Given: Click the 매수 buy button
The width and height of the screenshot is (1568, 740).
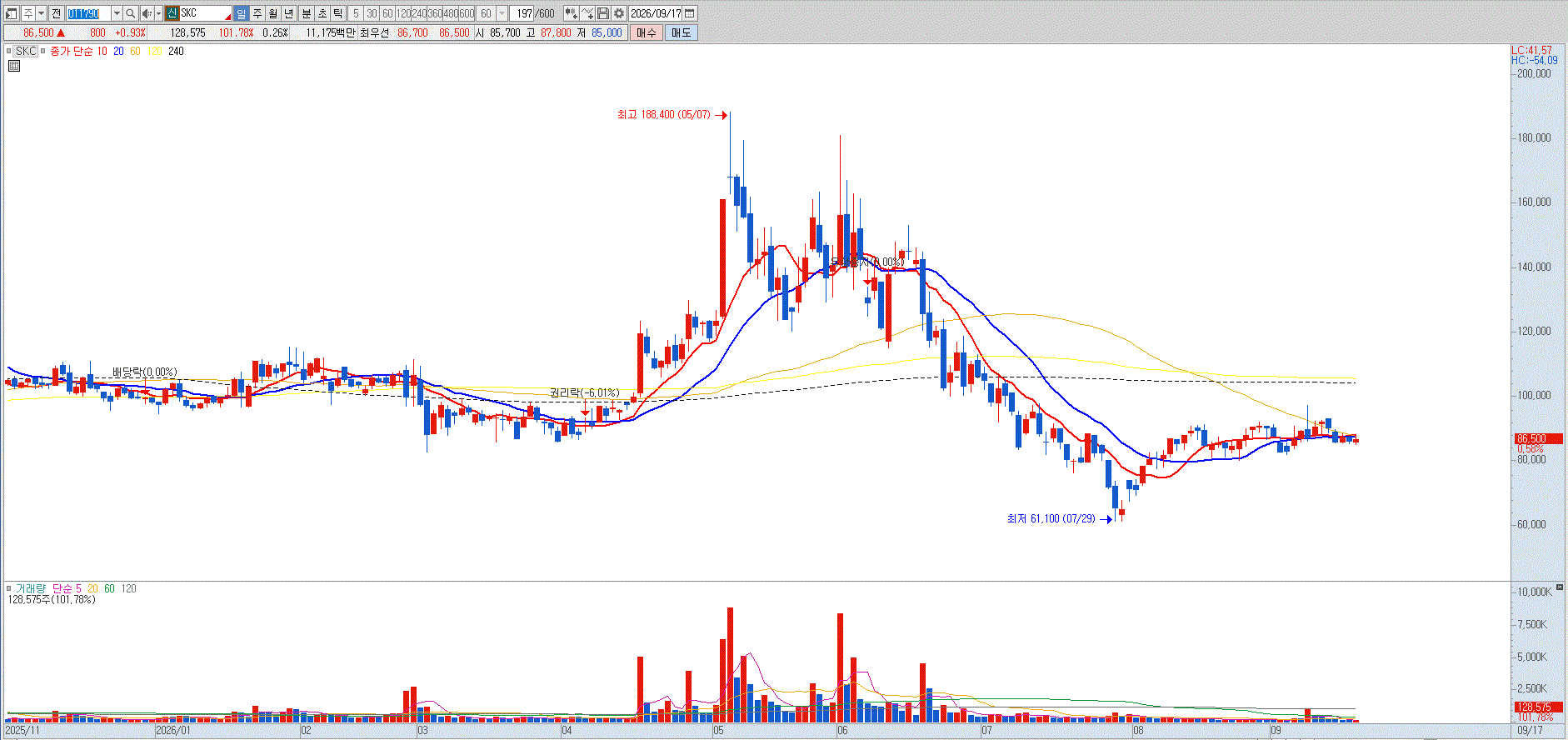Looking at the screenshot, I should pos(646,32).
